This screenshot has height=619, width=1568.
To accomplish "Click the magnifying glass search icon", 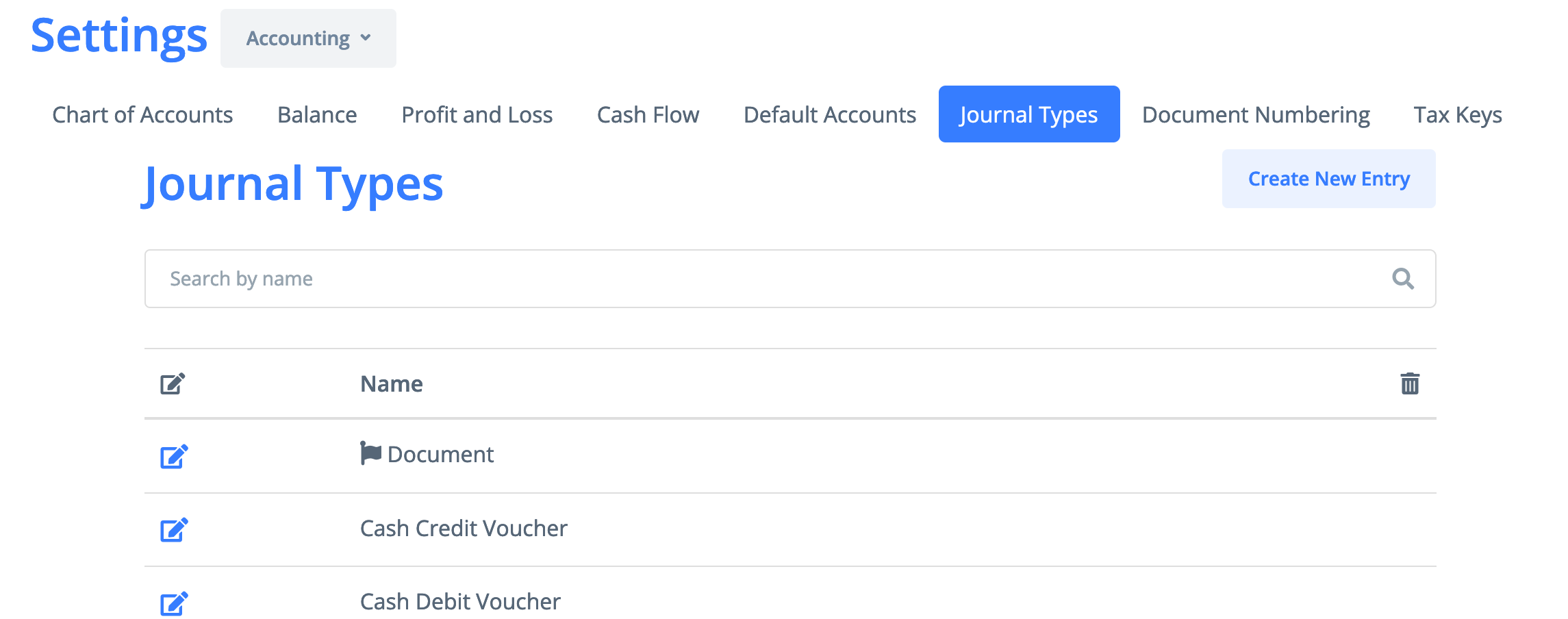I will pos(1403,279).
